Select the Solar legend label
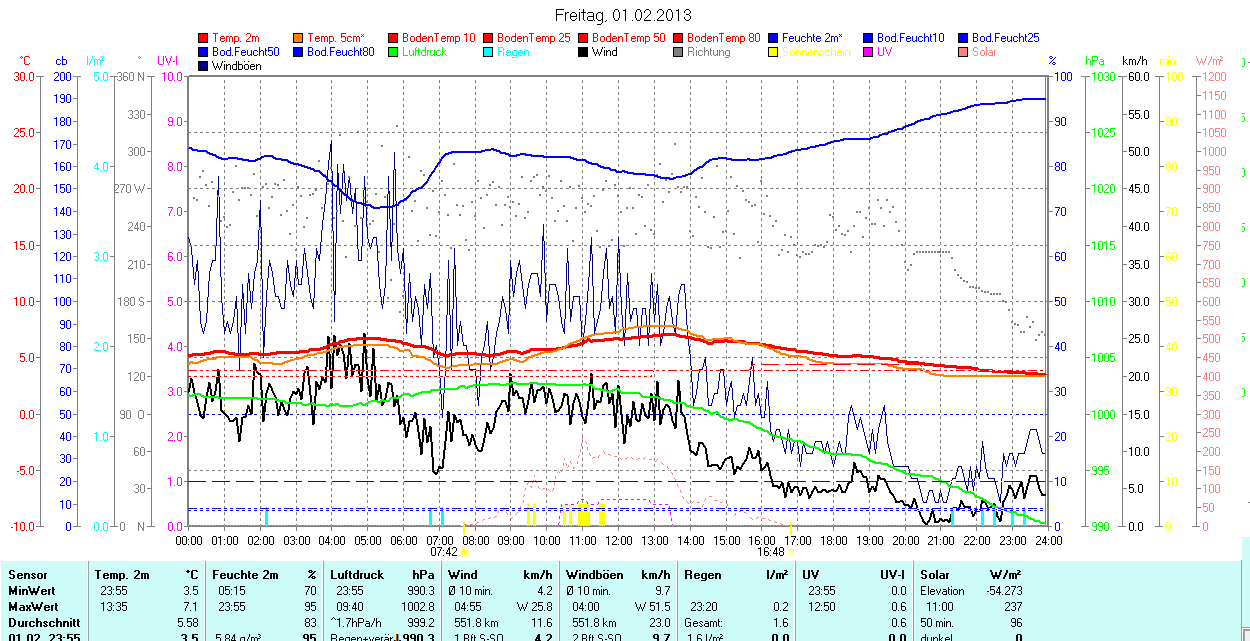The image size is (1250, 641). 984,52
